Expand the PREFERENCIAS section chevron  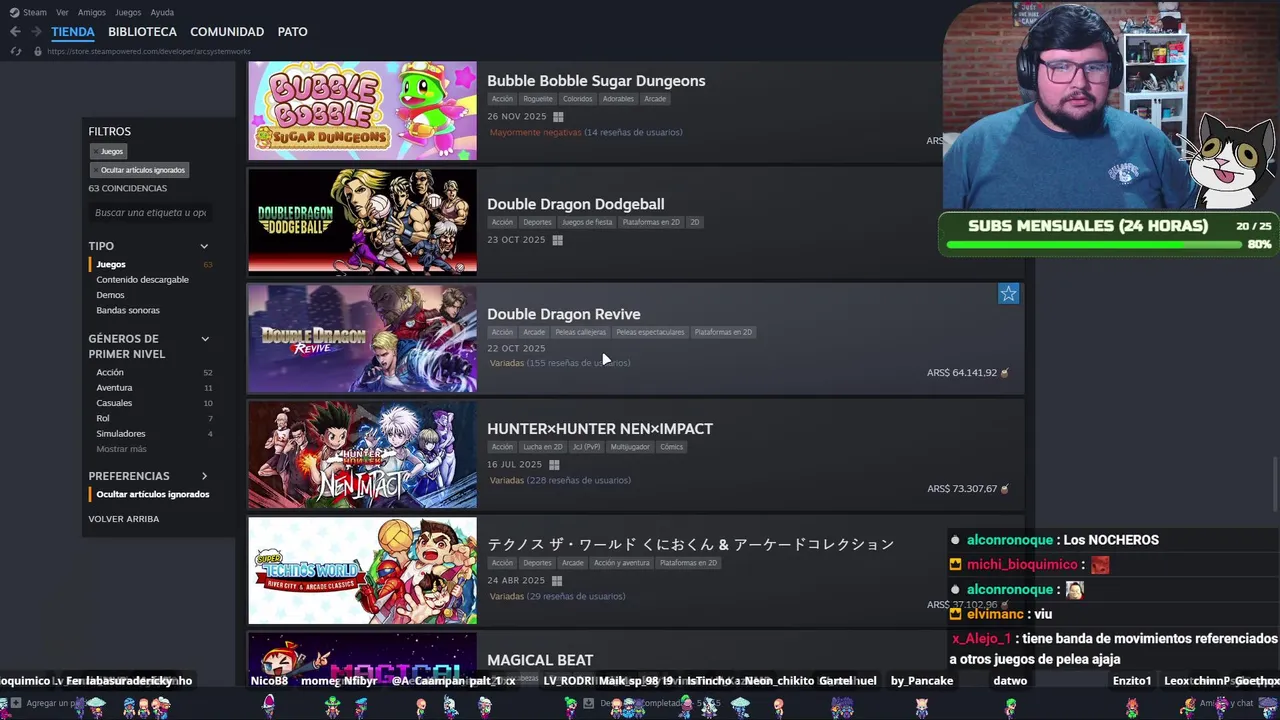(x=204, y=476)
